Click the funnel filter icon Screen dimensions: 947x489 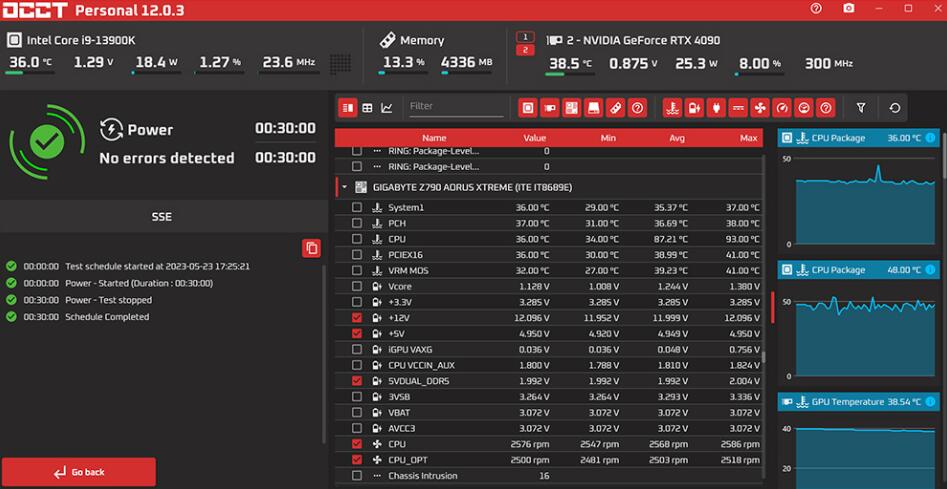coord(861,107)
